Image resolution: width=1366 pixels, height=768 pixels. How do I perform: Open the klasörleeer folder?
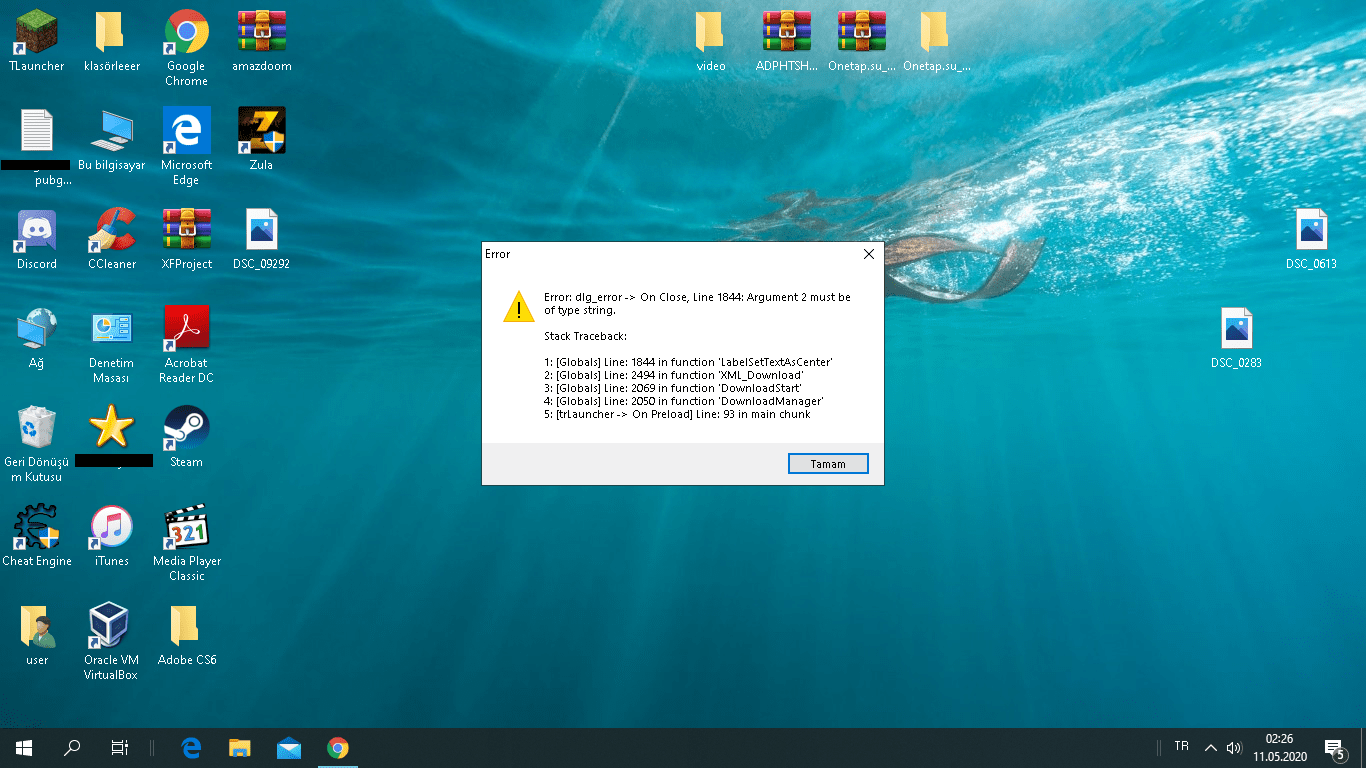111,42
